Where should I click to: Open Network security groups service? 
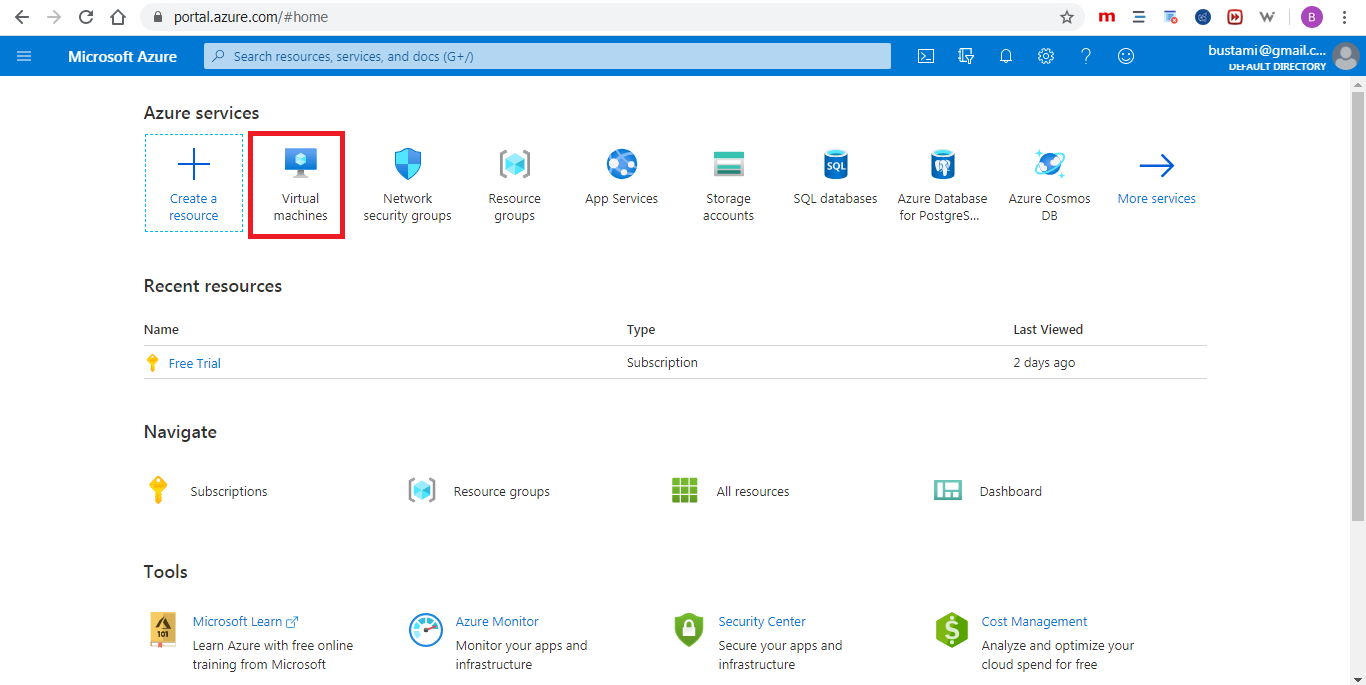click(x=408, y=184)
